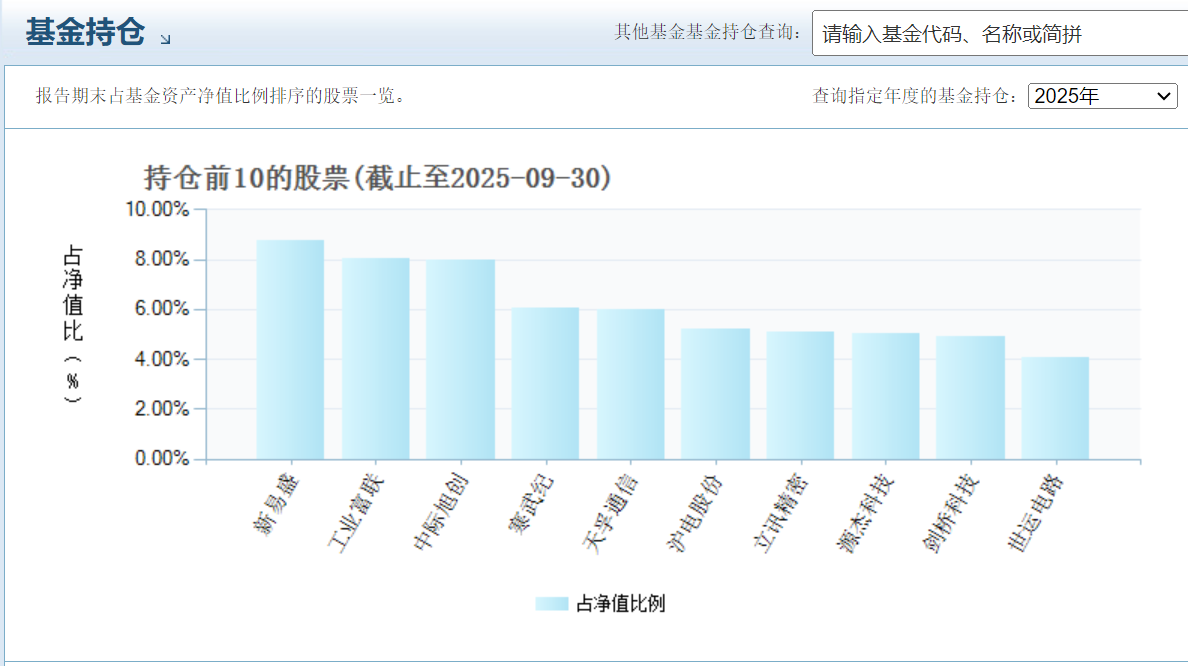Click the 其他基金基金持仓查询 label
This screenshot has height=666, width=1188.
pyautogui.click(x=705, y=33)
